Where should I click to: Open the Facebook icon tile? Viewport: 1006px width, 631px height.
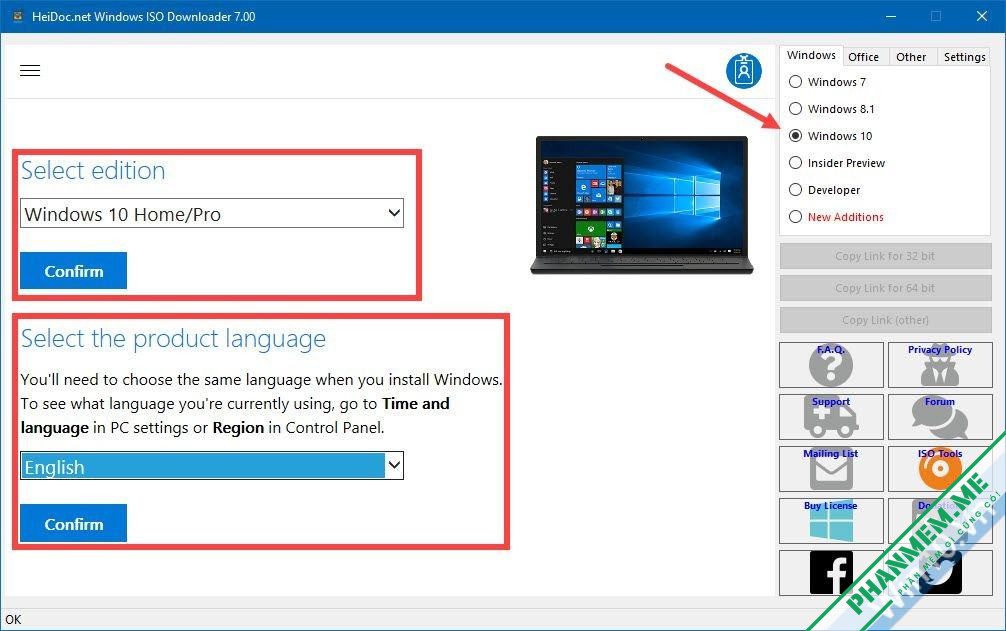831,573
